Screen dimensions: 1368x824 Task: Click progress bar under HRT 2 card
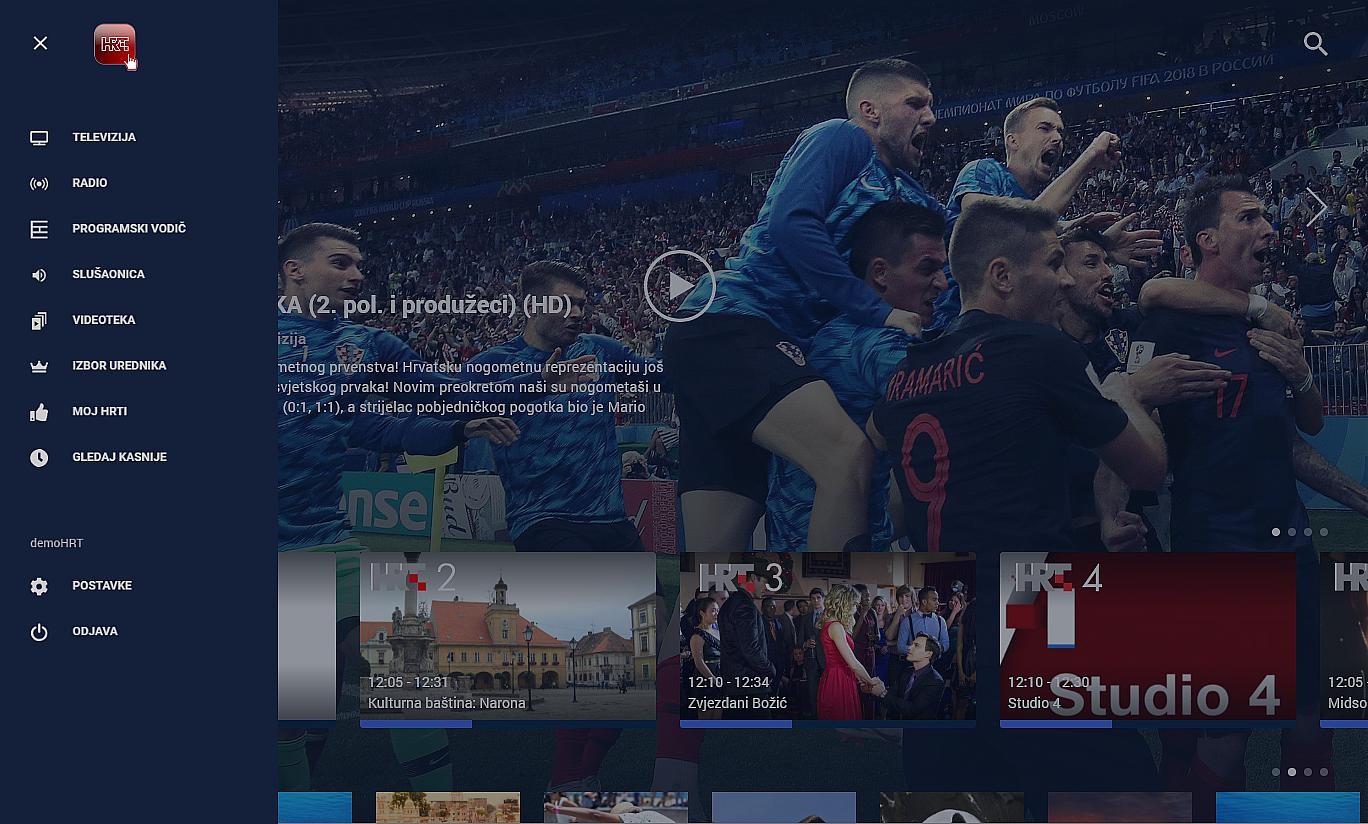pos(508,724)
